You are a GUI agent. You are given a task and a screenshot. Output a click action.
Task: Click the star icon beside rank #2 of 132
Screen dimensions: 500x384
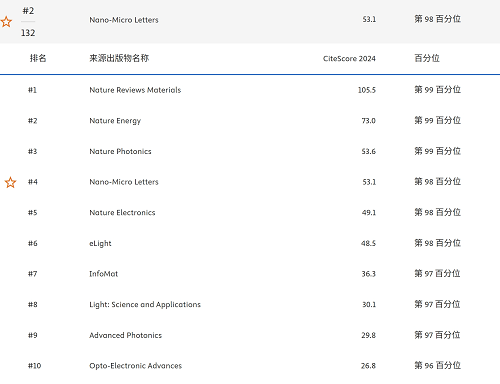pyautogui.click(x=6, y=22)
